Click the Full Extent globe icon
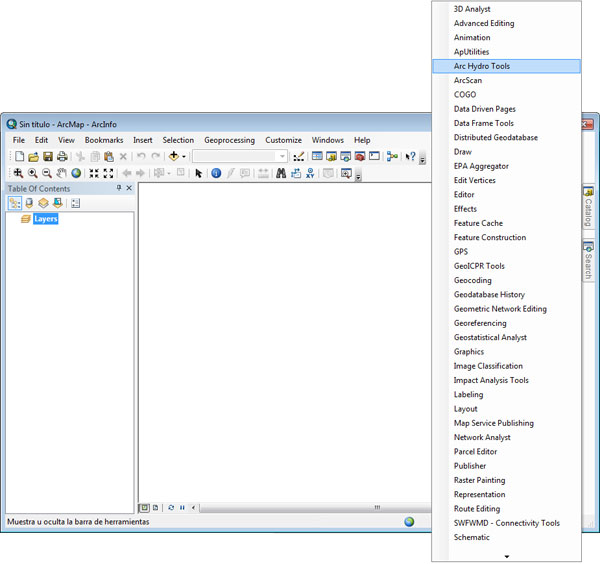 [76, 173]
